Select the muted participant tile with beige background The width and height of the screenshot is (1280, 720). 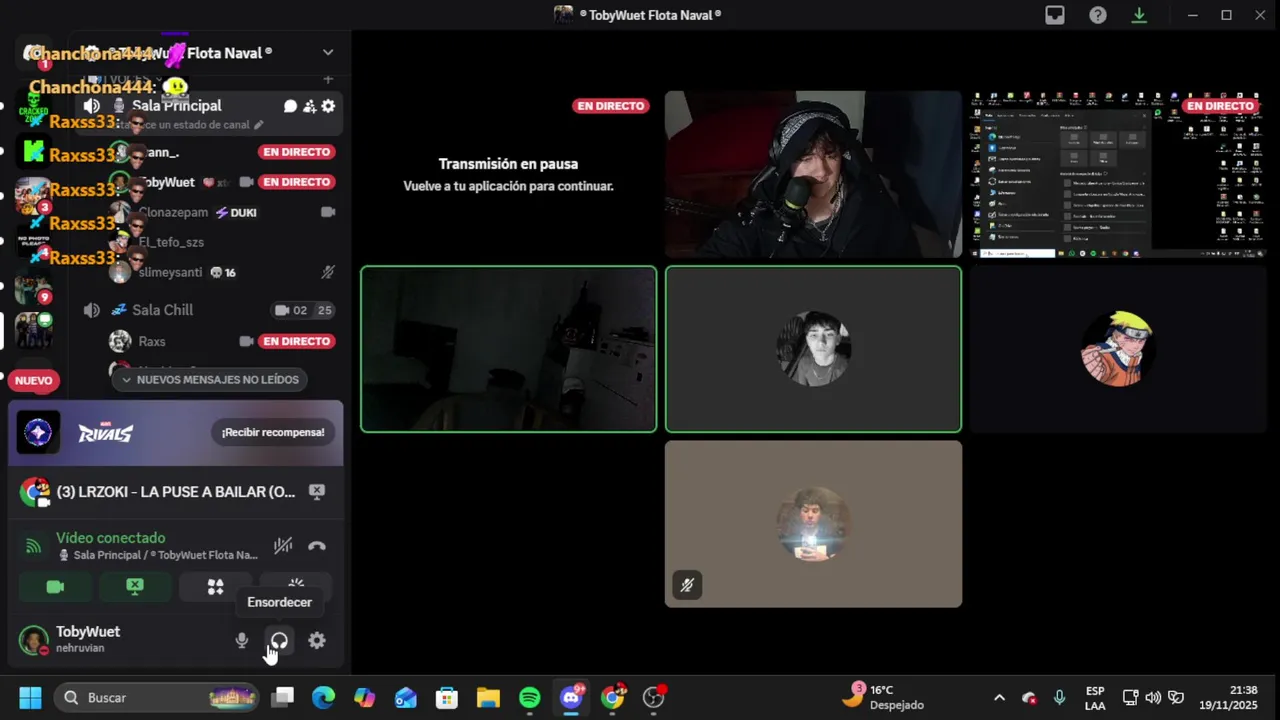[813, 524]
